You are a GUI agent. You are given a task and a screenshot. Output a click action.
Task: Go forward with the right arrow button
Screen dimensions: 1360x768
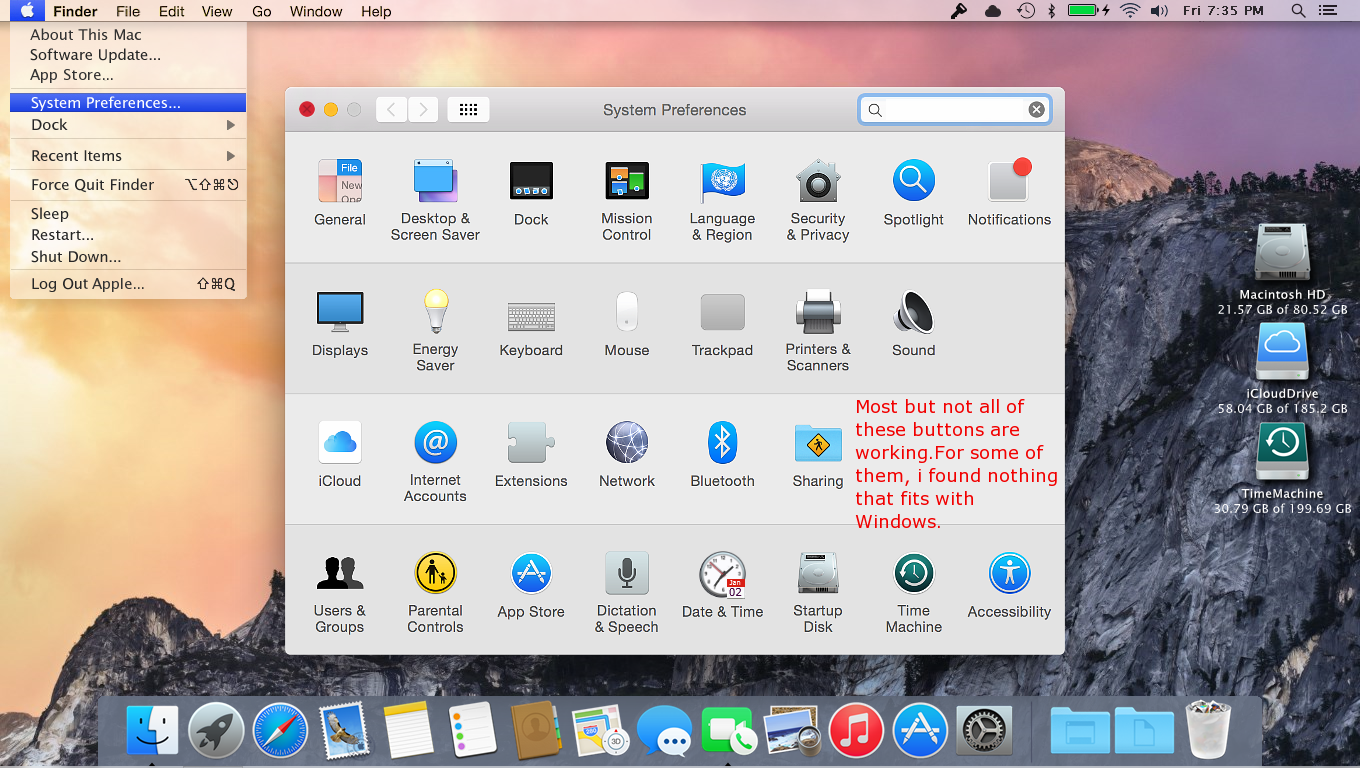pyautogui.click(x=423, y=110)
